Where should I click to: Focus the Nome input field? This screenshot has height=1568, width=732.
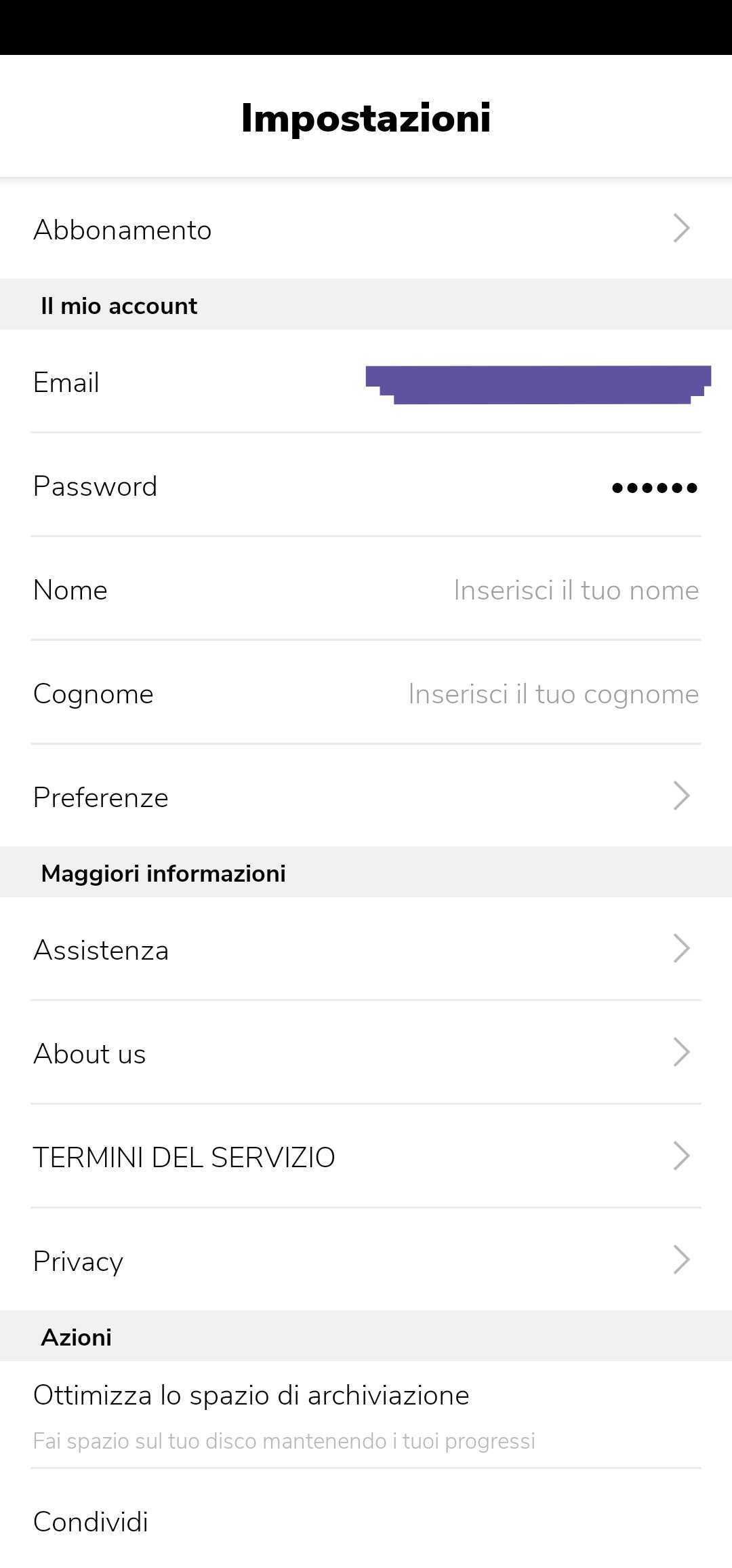576,590
